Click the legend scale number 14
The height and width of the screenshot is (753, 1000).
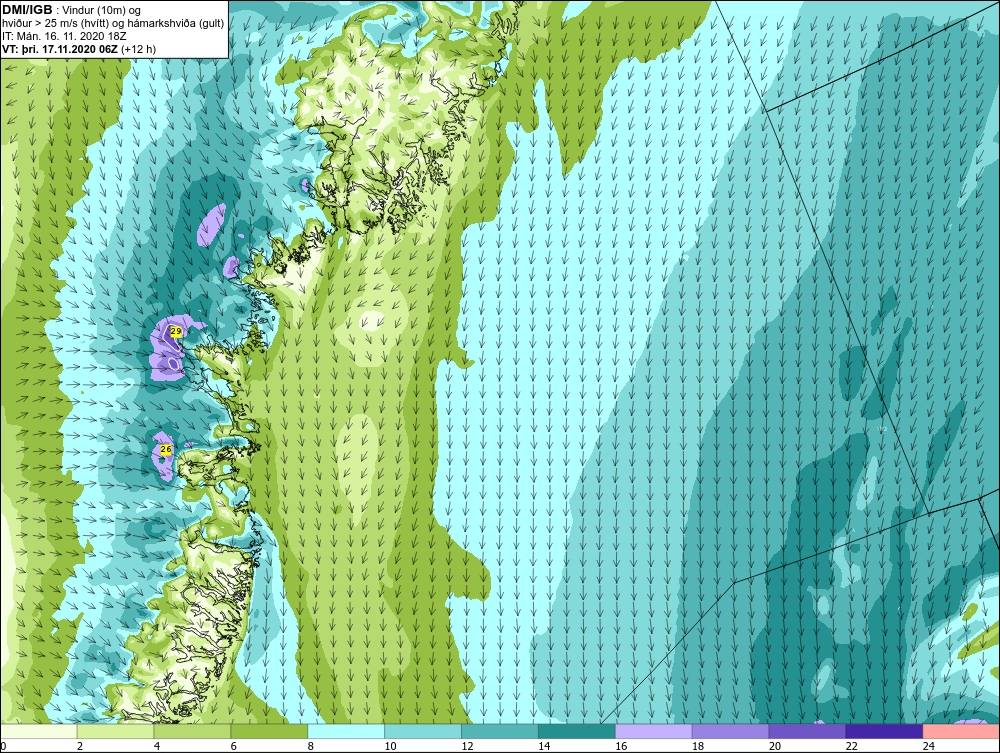tap(544, 746)
